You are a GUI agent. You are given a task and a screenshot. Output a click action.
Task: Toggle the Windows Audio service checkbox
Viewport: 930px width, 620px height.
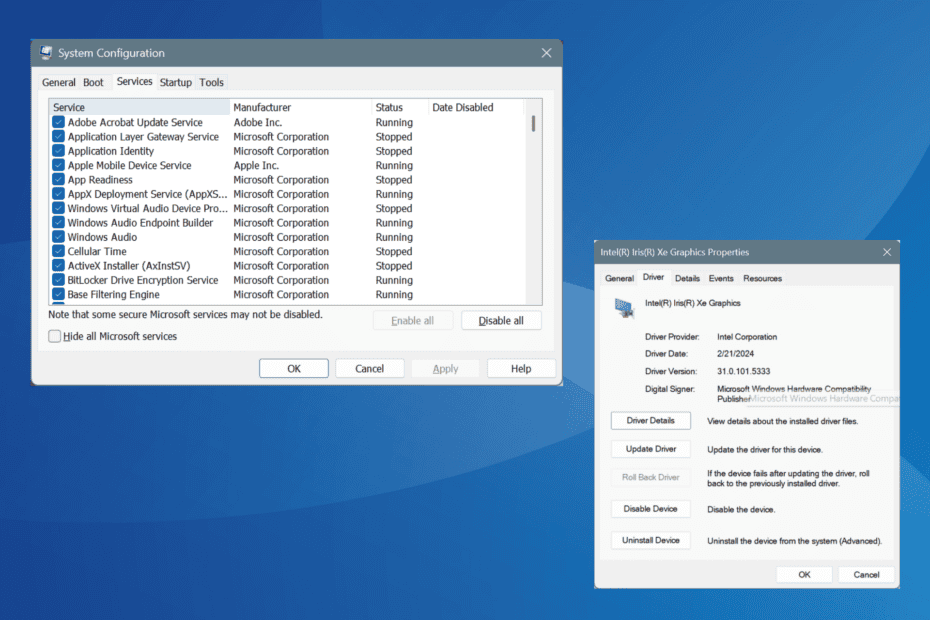pyautogui.click(x=58, y=237)
